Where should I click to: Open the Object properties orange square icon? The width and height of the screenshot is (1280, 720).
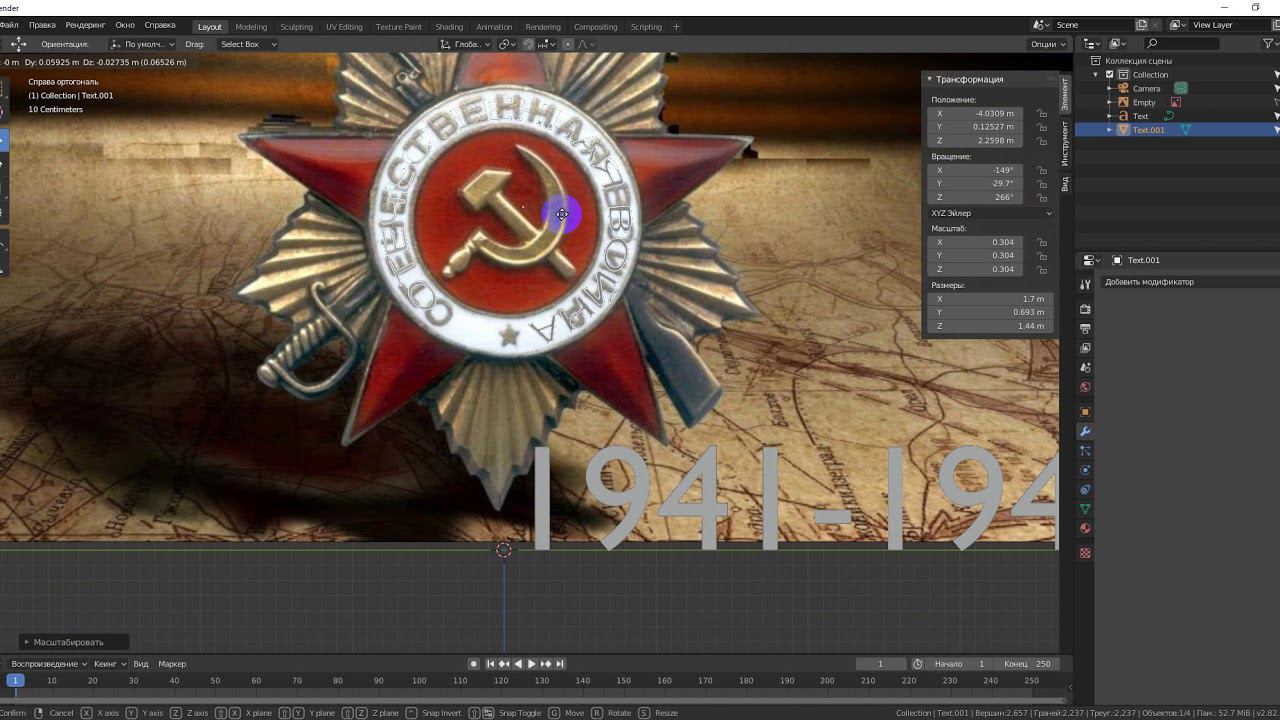tap(1085, 412)
